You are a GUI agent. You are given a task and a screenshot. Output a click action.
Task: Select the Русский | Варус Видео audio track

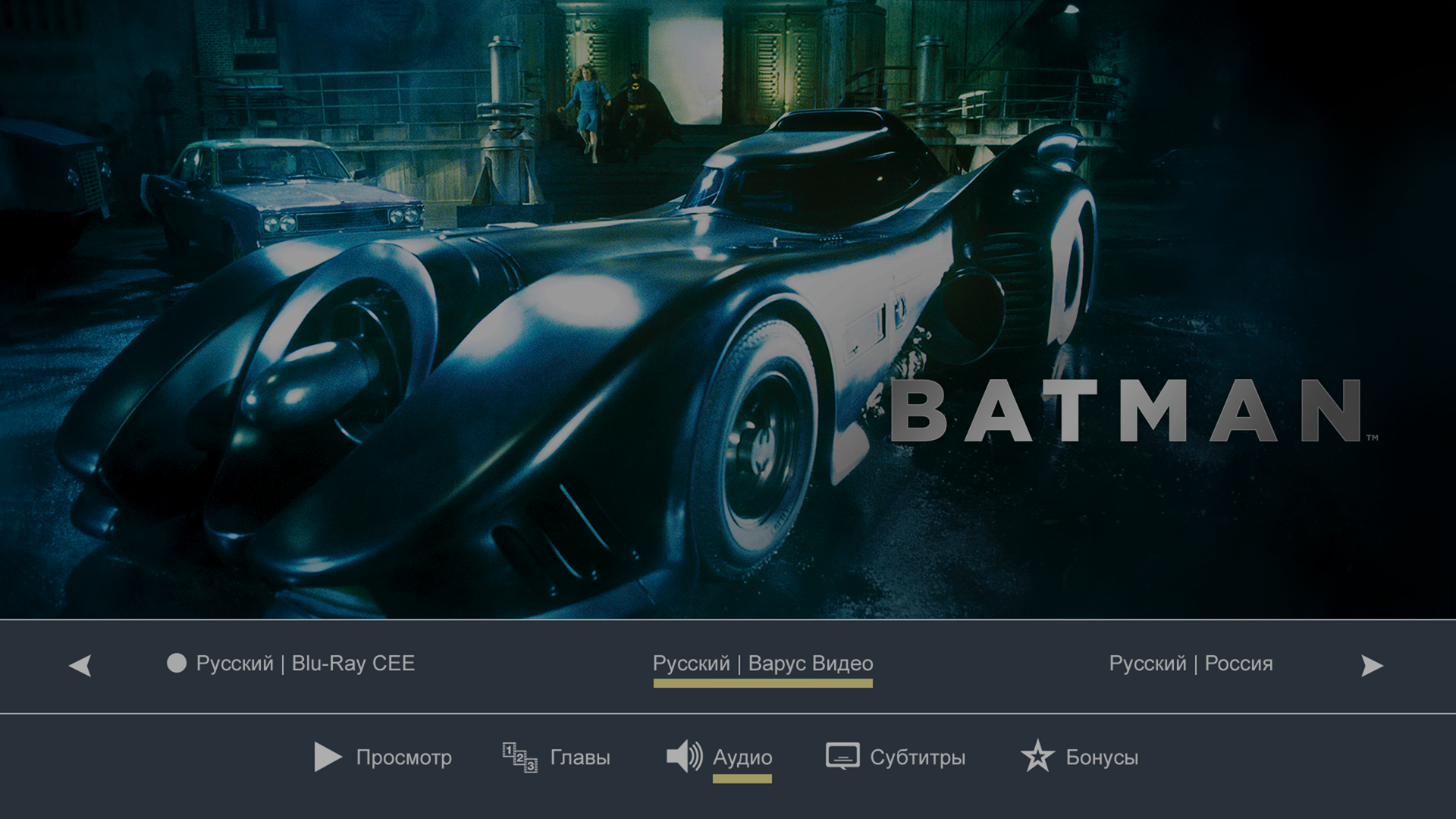(763, 664)
